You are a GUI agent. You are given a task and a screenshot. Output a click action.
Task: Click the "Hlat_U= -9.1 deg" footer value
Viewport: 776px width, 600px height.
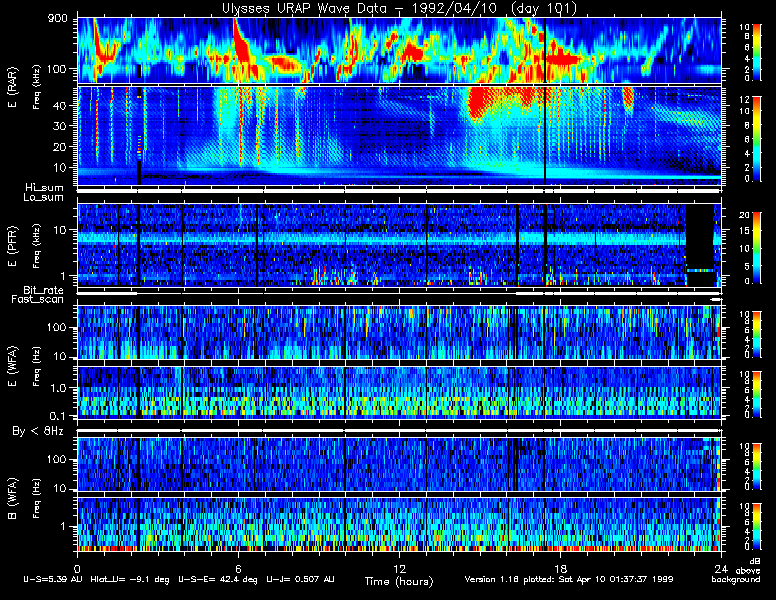pyautogui.click(x=130, y=579)
